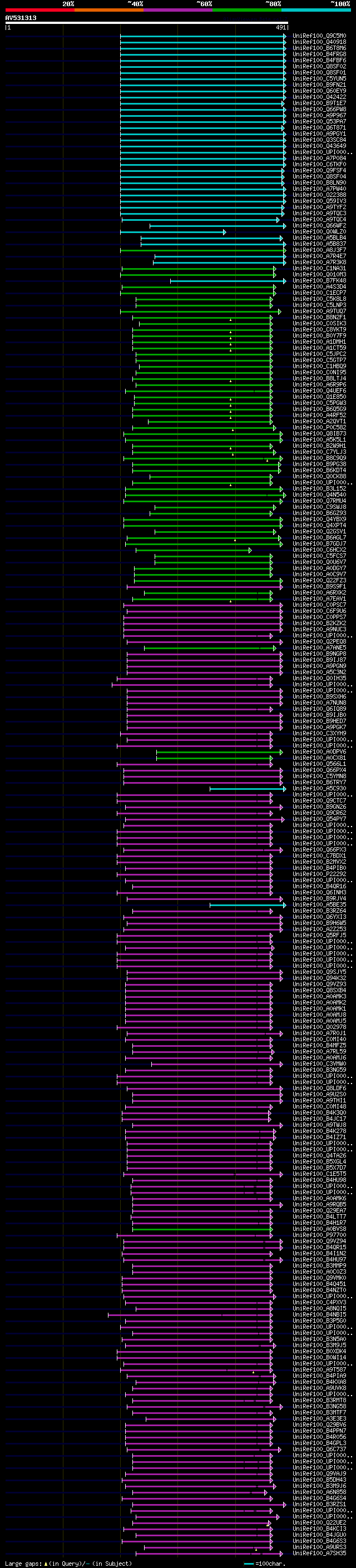Select UniRef100_A7NUN8 label
Screen dimensions: 356x1568
click(319, 703)
